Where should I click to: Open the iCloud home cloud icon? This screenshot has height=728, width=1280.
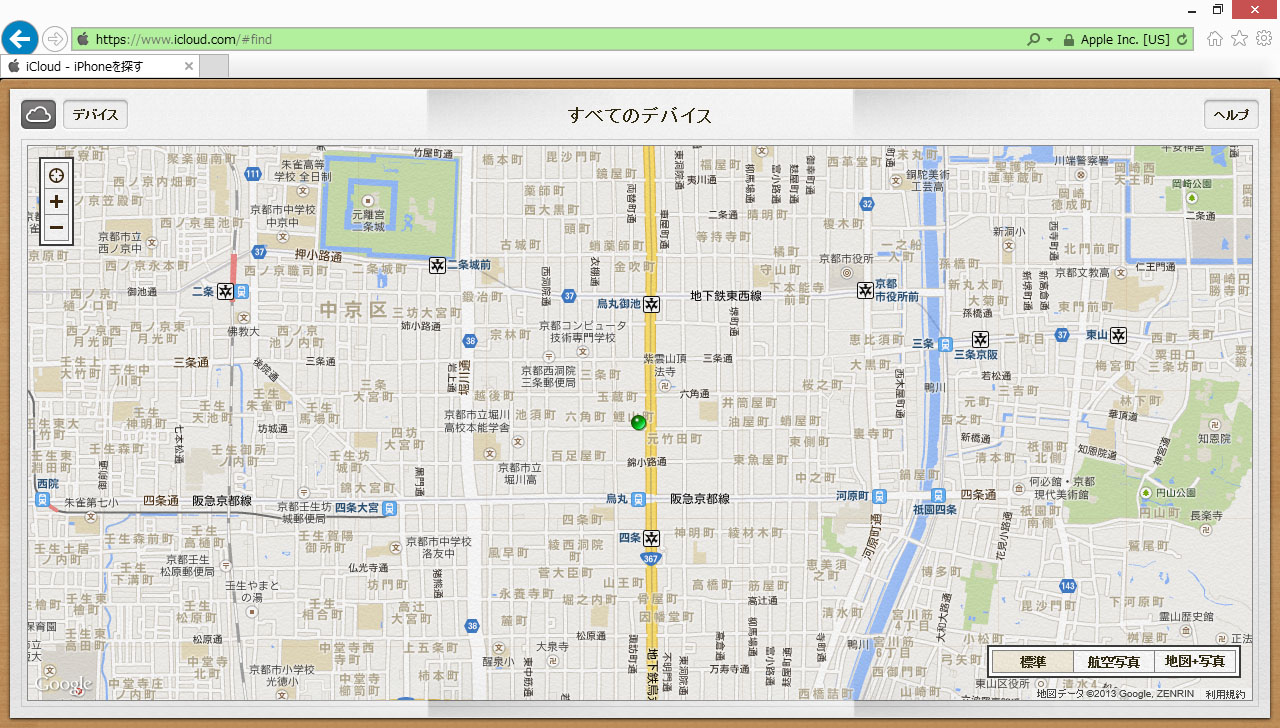click(x=39, y=114)
